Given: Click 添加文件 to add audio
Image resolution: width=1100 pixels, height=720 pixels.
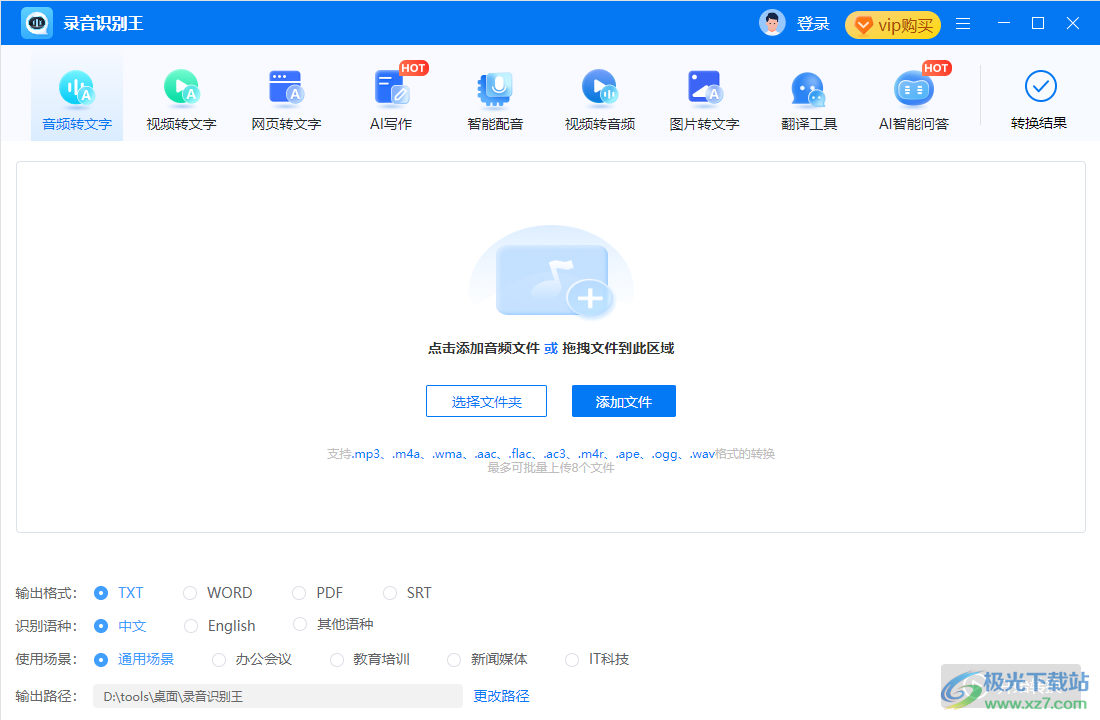Looking at the screenshot, I should 623,400.
